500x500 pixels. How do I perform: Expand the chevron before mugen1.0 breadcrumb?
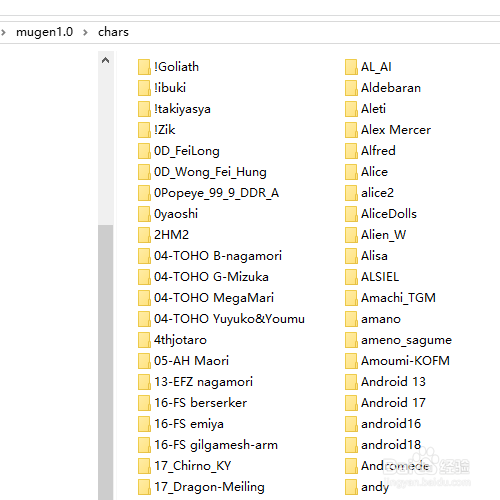[x=4, y=32]
